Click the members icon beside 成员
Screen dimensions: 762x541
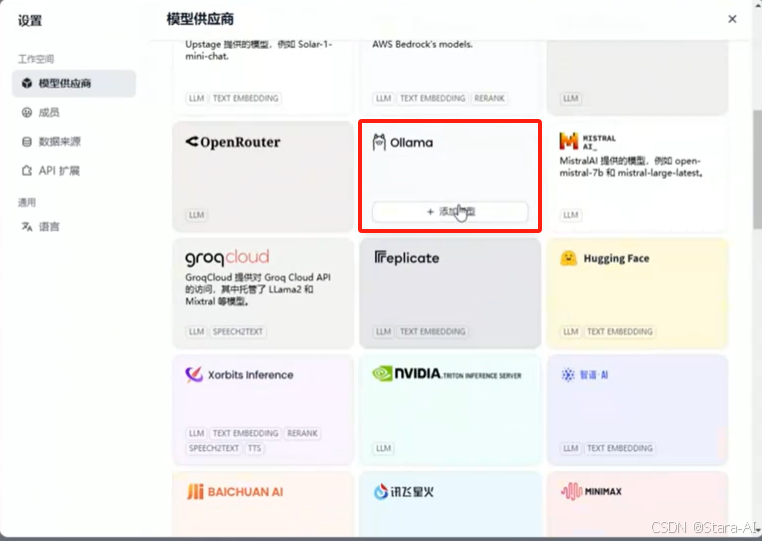(x=27, y=113)
